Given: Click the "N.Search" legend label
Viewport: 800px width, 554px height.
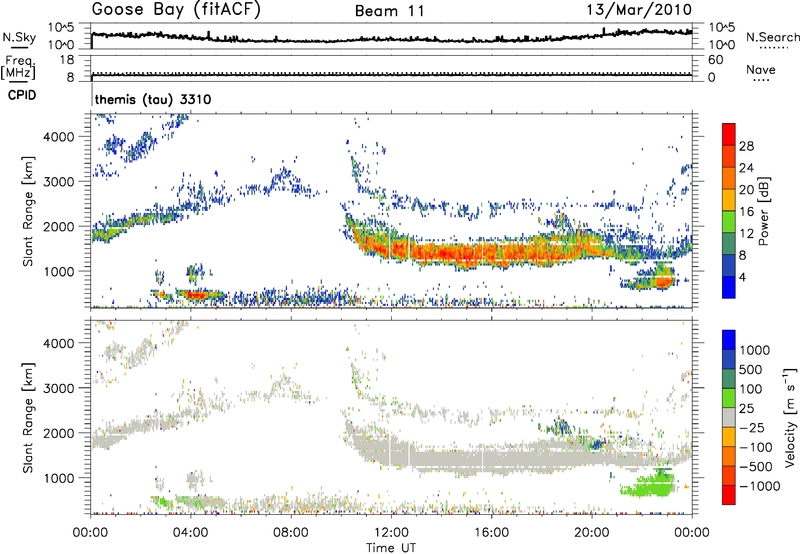Looking at the screenshot, I should (x=772, y=37).
